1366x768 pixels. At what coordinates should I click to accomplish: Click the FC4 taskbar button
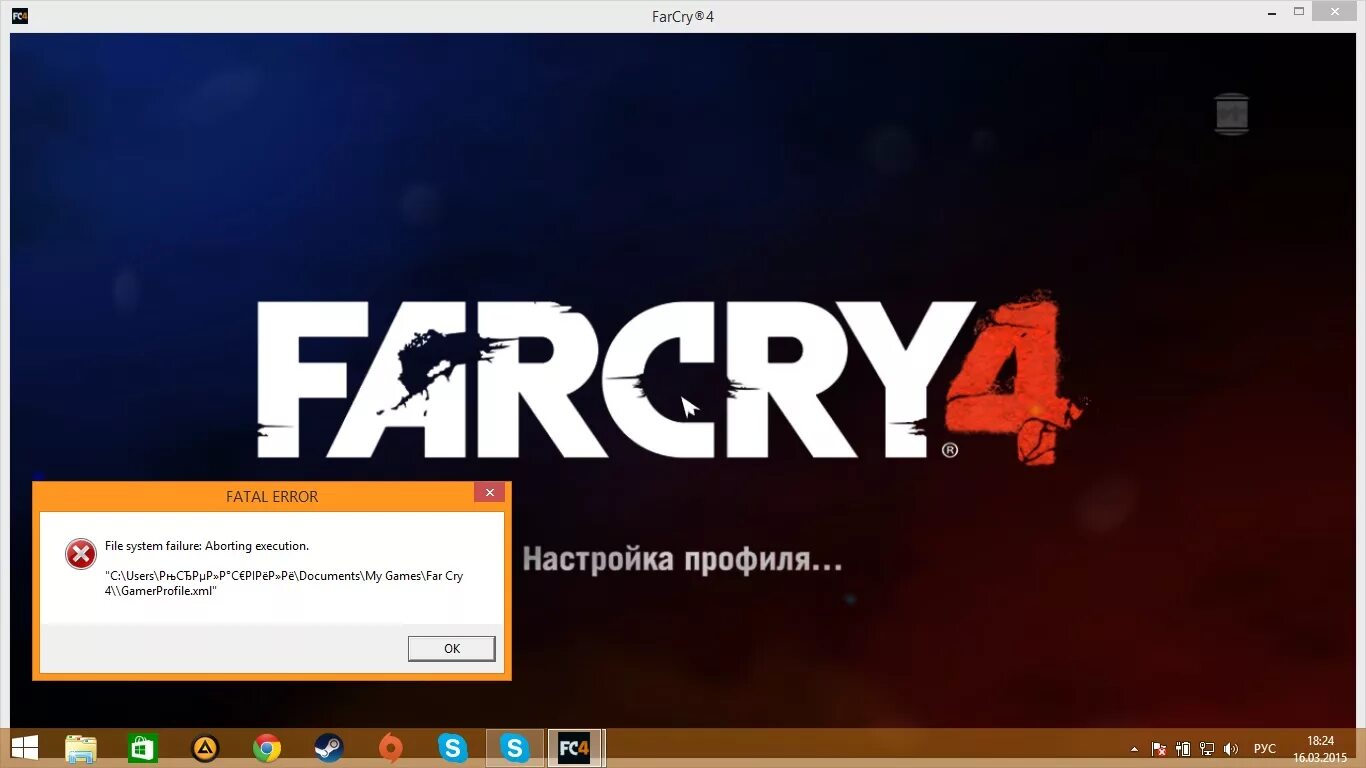[x=575, y=748]
